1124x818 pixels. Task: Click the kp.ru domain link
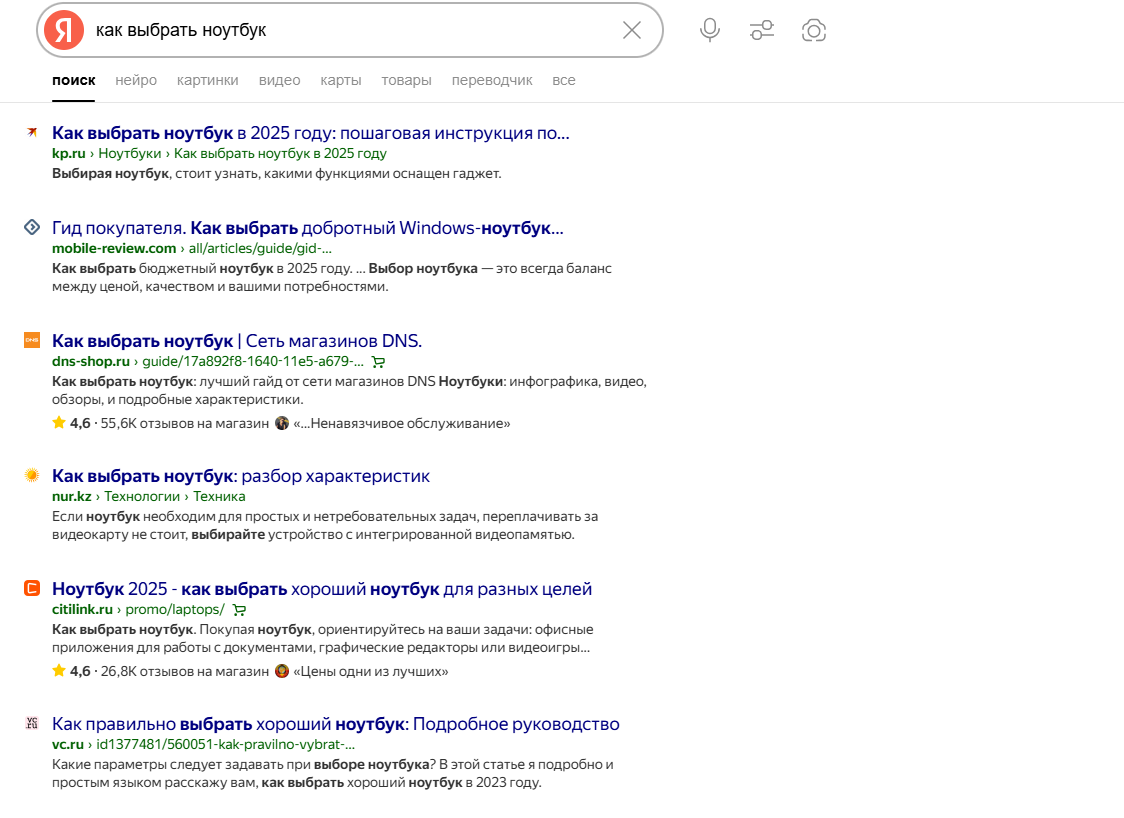coord(68,153)
